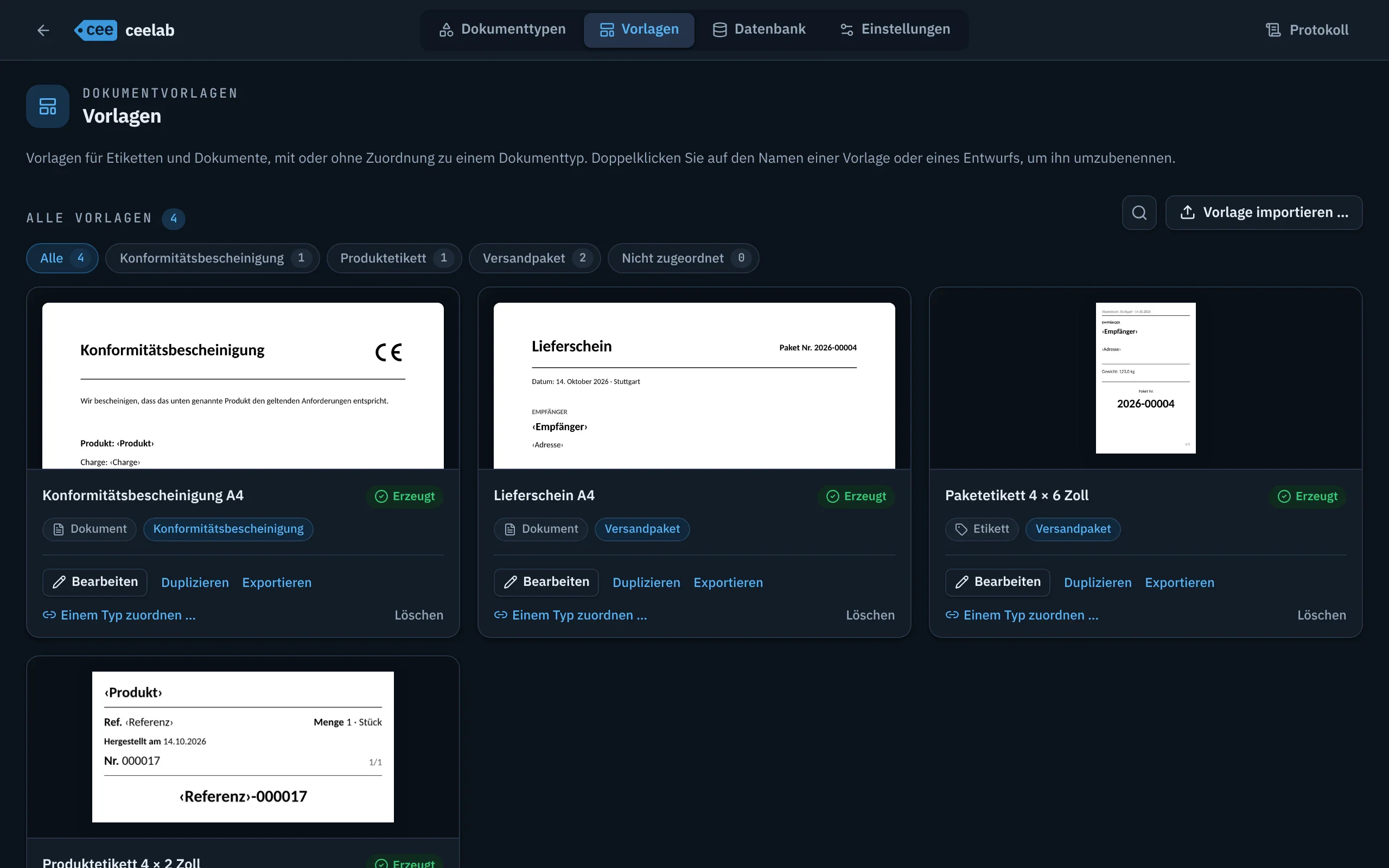Switch to the Datenbank tab
Screen dimensions: 1389x868
759,30
